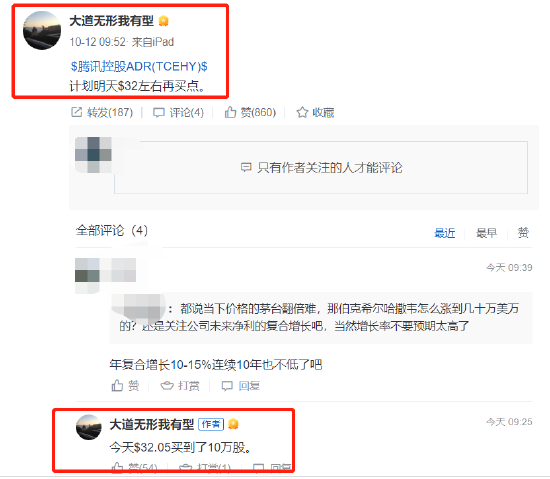Sort comments by 最近

point(444,233)
